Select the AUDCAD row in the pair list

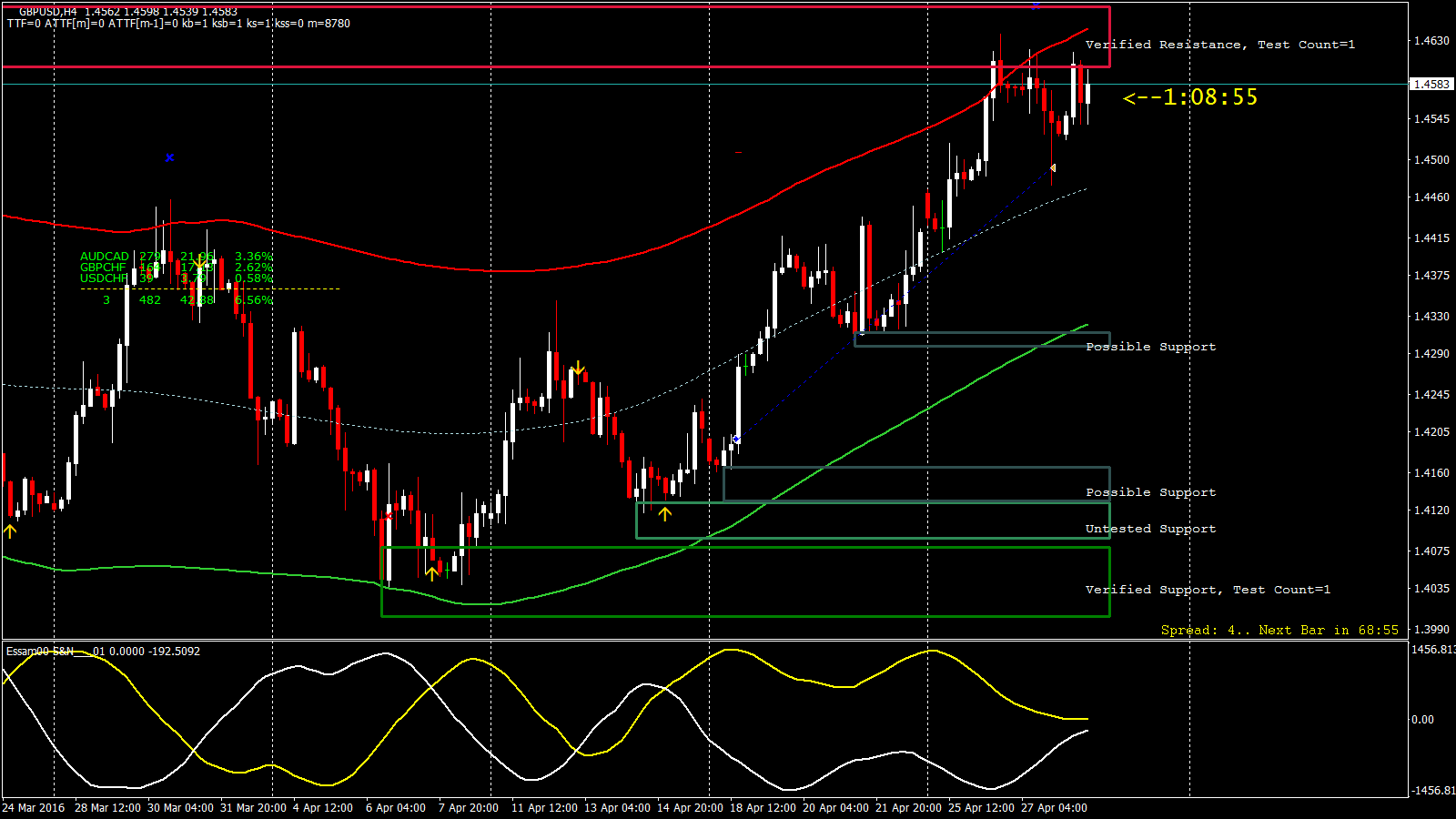[176, 257]
